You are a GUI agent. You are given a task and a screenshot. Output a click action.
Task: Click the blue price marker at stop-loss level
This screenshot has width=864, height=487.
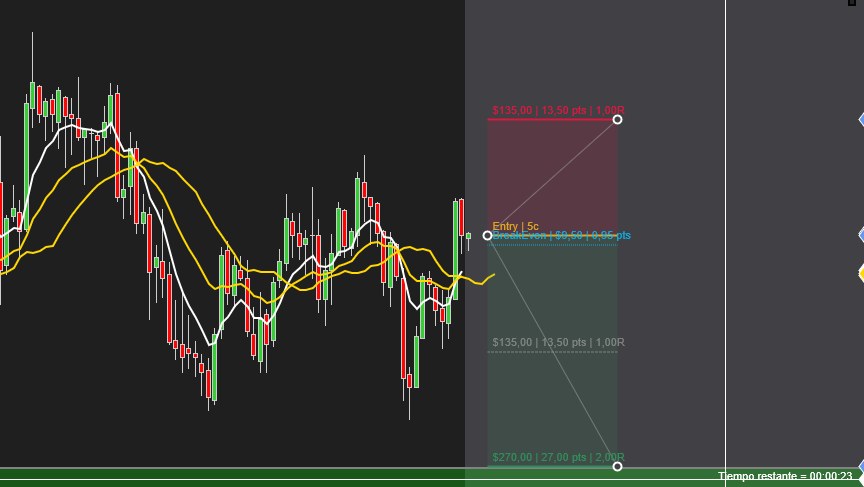pos(861,120)
